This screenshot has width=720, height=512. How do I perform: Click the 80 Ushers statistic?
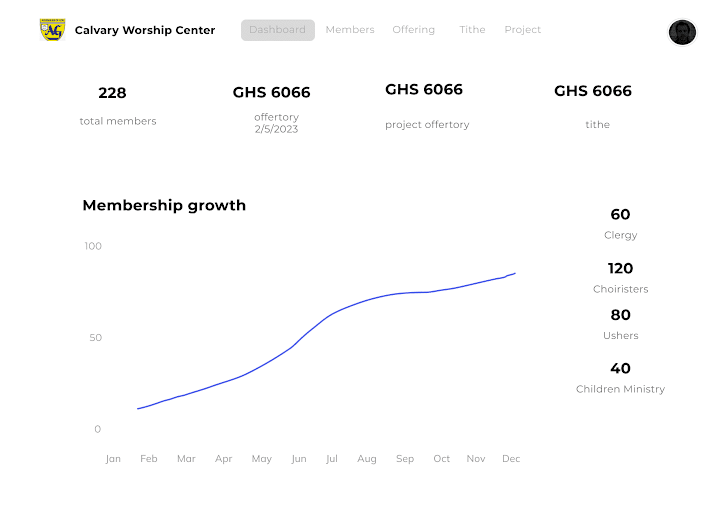pos(620,324)
